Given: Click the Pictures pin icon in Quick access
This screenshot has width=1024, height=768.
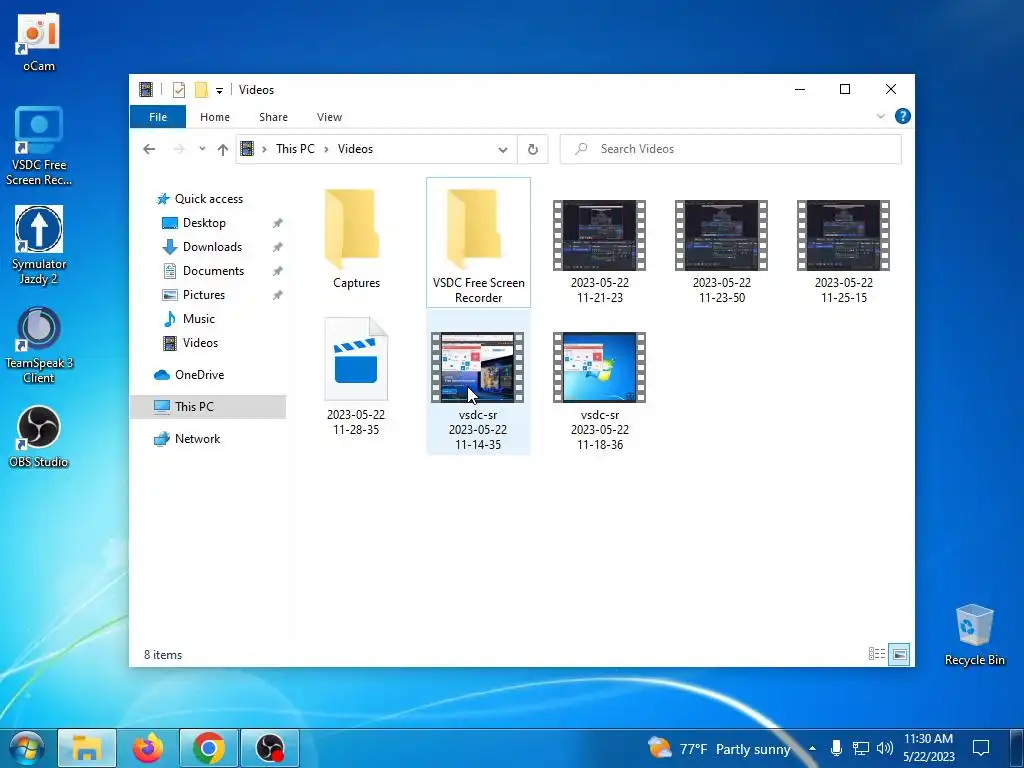Looking at the screenshot, I should [278, 295].
